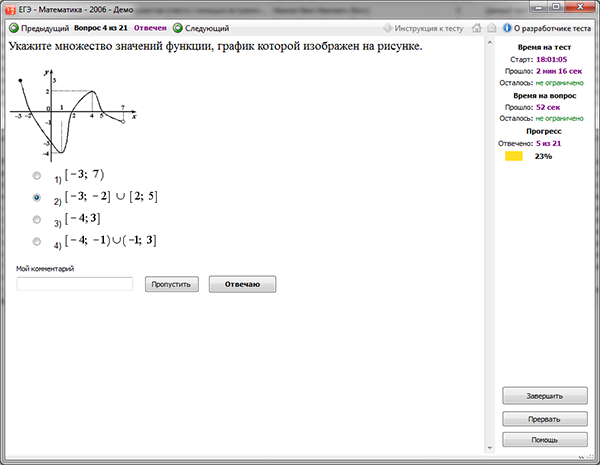
Task: Click the Отвечаю button
Action: click(x=242, y=284)
